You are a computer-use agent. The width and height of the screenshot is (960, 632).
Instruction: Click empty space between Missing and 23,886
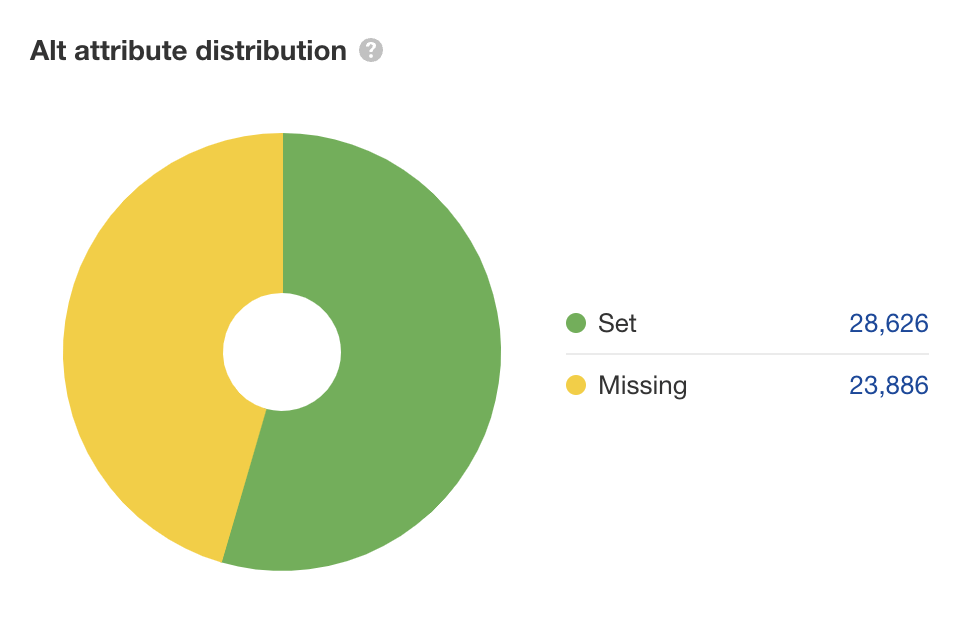[765, 385]
